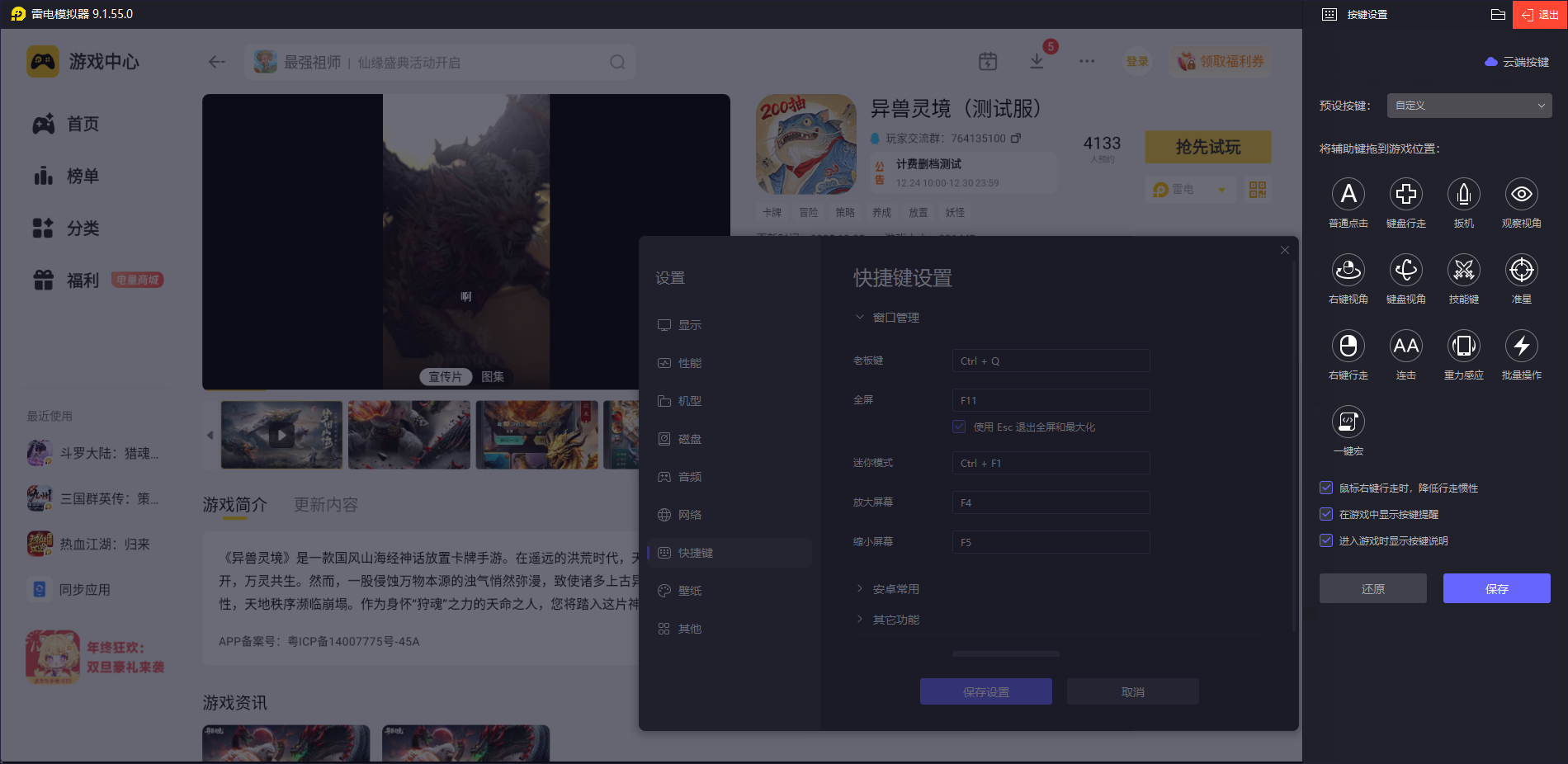Go to 福利 in the sidebar
Image resolution: width=1568 pixels, height=764 pixels.
(x=66, y=281)
